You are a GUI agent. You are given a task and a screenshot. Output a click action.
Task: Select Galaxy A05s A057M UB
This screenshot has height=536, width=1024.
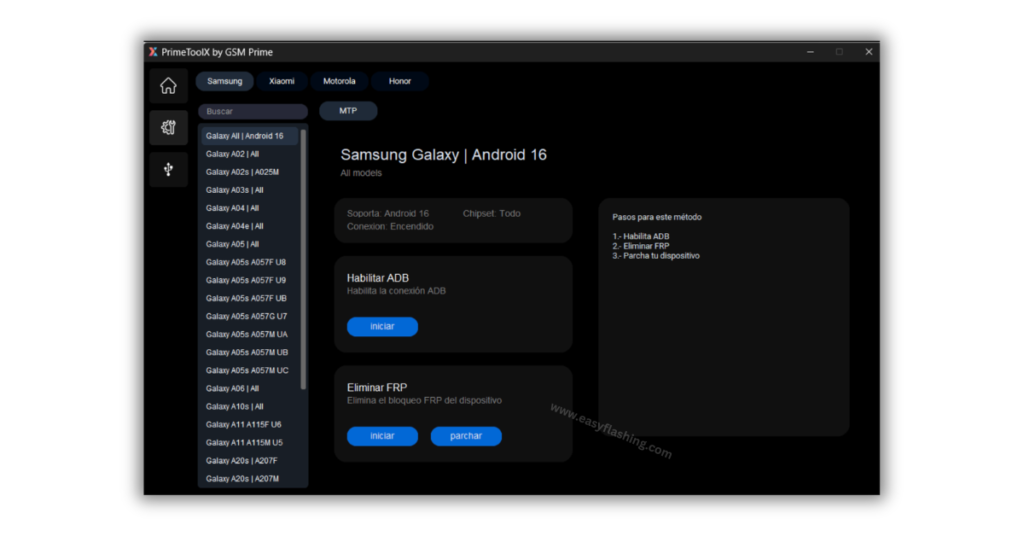[249, 353]
